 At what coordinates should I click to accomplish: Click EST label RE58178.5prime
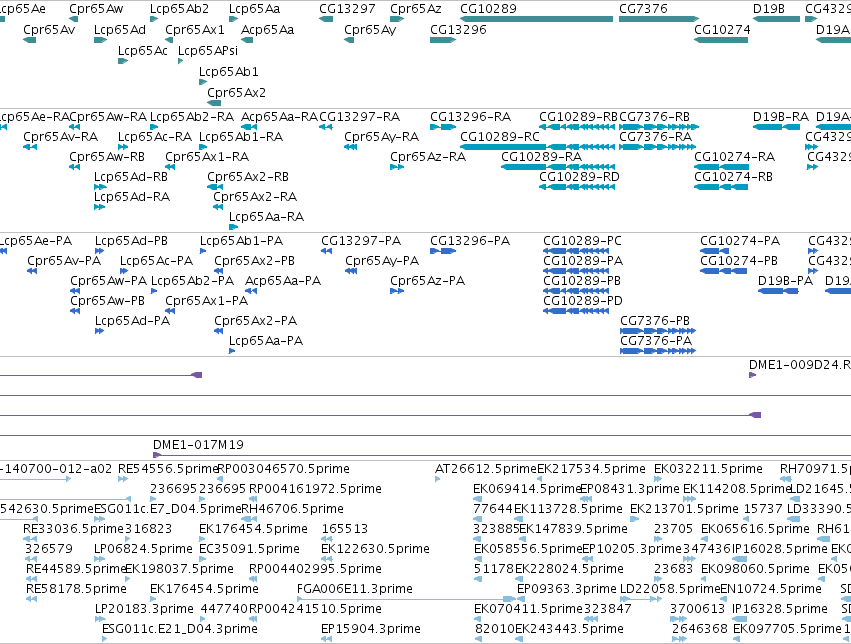coord(77,589)
